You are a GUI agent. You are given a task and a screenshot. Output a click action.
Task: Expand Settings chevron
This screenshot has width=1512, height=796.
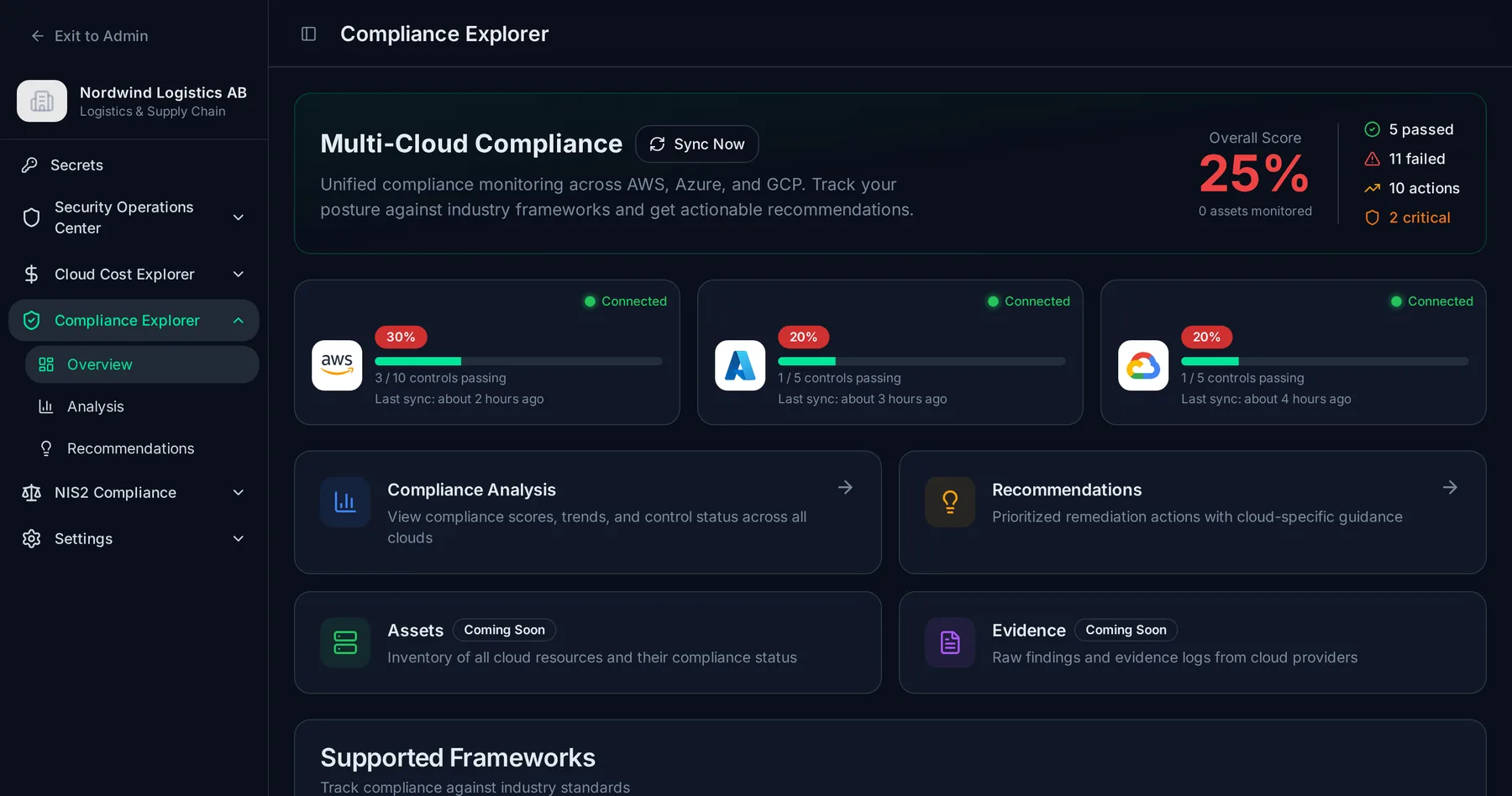(239, 539)
